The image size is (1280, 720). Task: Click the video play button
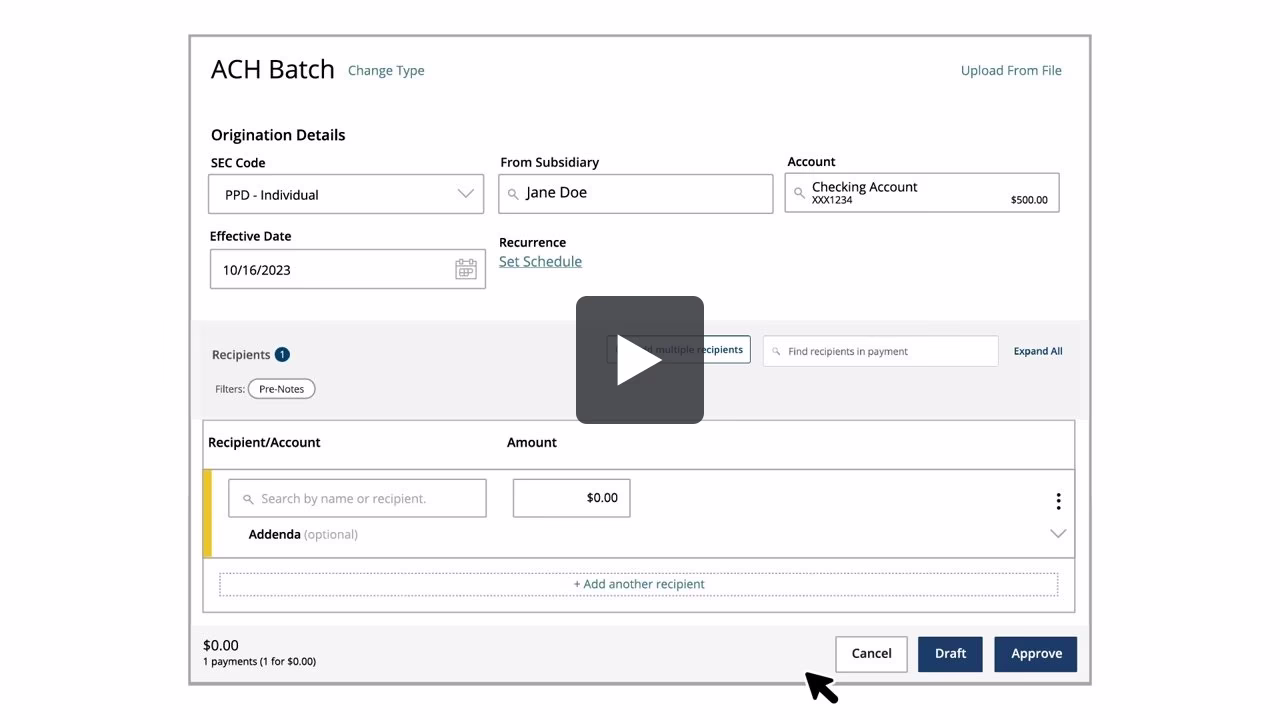639,360
